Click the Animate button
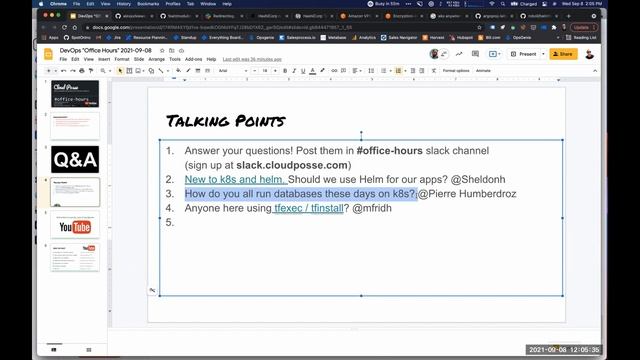640x360 pixels. click(483, 71)
